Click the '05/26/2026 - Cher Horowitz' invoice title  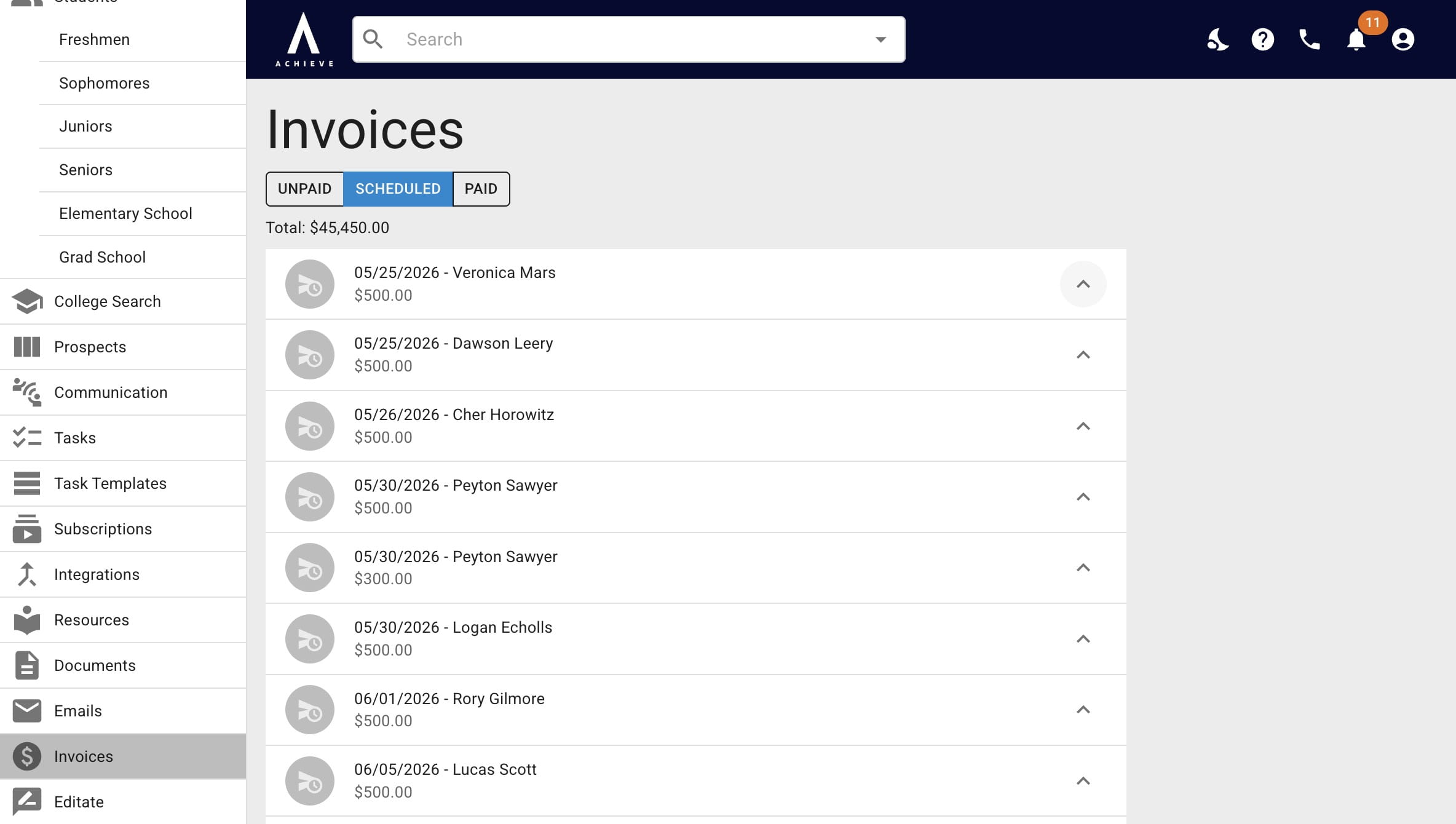click(454, 414)
